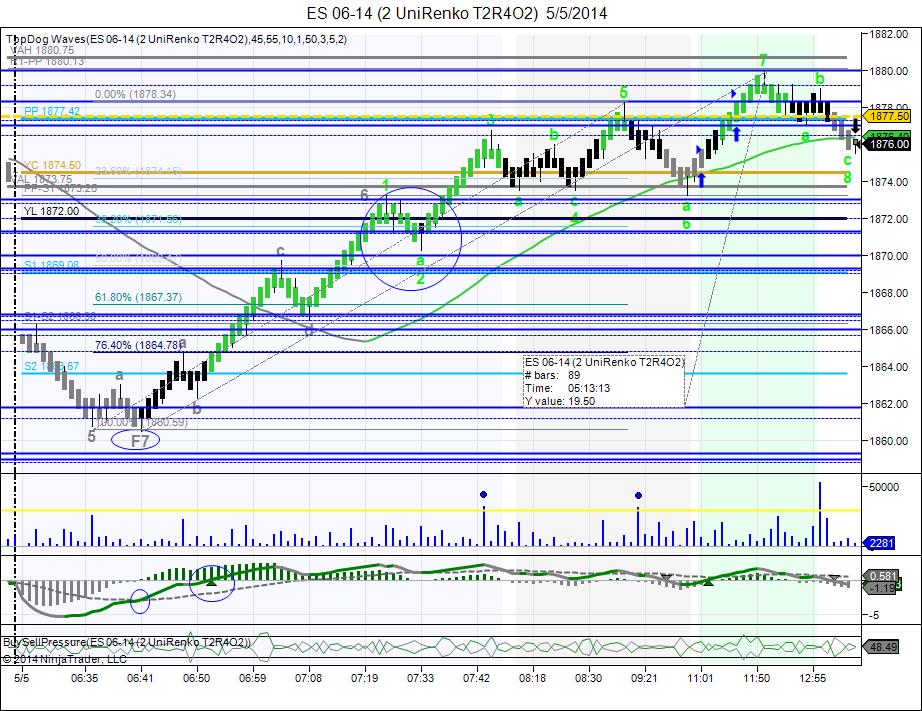Select the YC 1874.50 level label

[x=52, y=165]
